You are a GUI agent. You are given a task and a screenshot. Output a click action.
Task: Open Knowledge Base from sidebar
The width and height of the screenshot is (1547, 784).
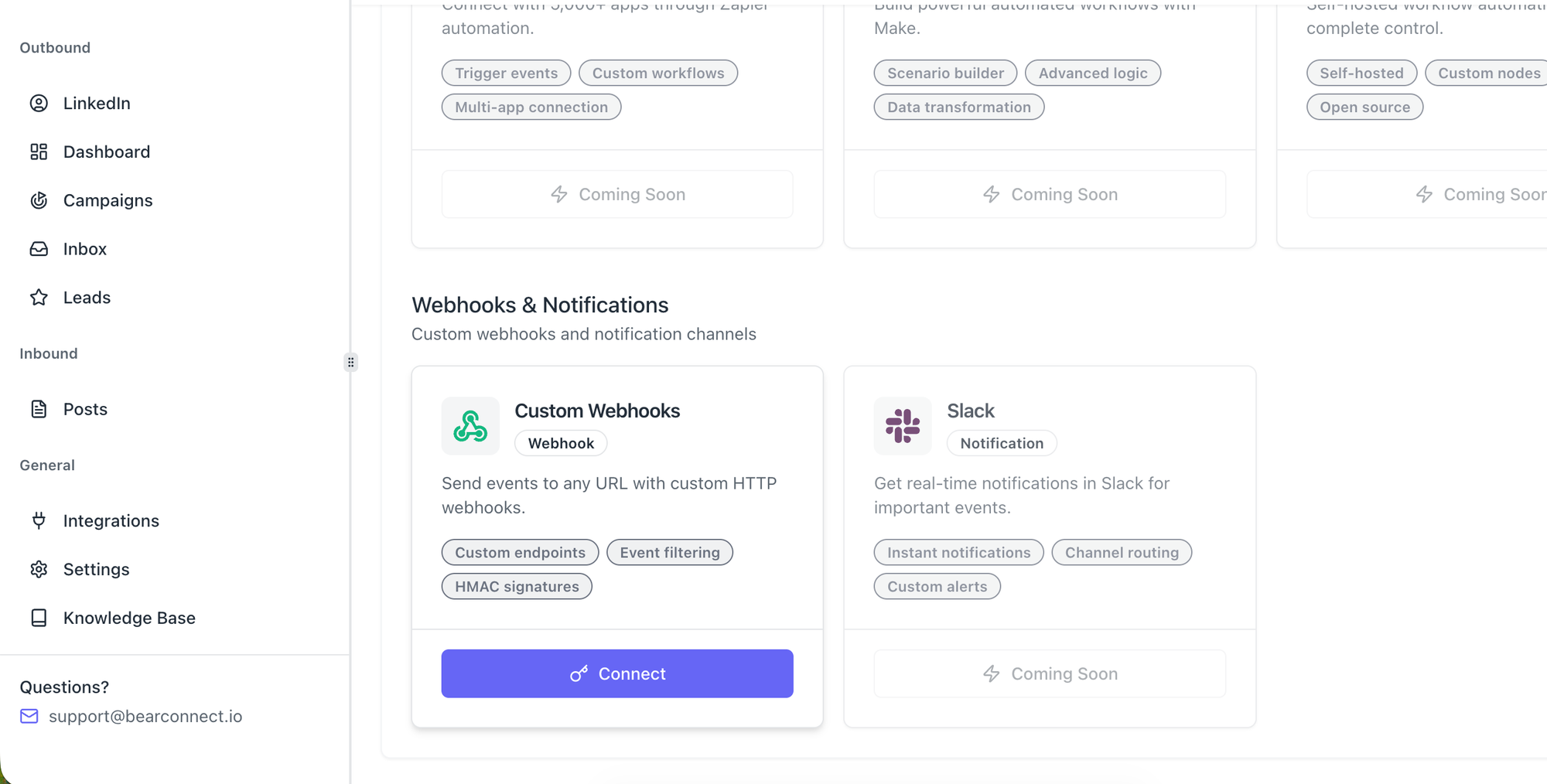[x=129, y=618]
